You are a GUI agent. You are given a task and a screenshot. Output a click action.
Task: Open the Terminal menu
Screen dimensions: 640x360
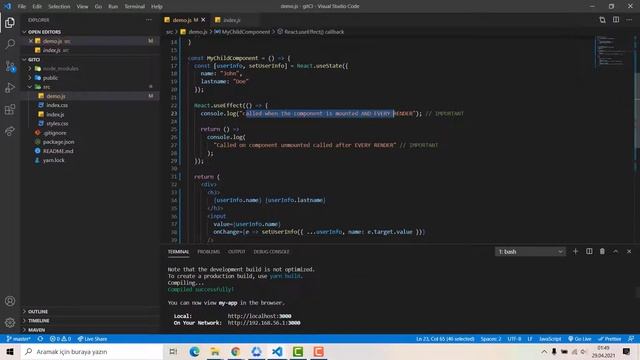tap(135, 7)
